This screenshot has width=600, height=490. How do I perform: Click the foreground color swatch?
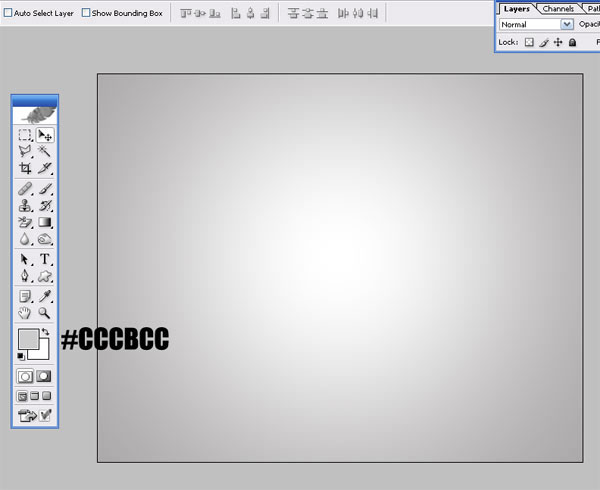coord(27,339)
